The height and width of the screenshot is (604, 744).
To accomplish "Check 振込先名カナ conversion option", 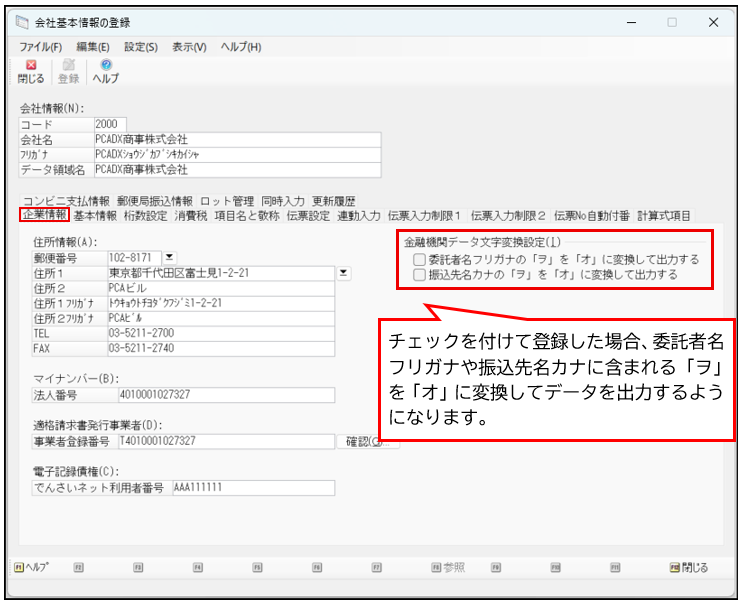I will [x=419, y=275].
